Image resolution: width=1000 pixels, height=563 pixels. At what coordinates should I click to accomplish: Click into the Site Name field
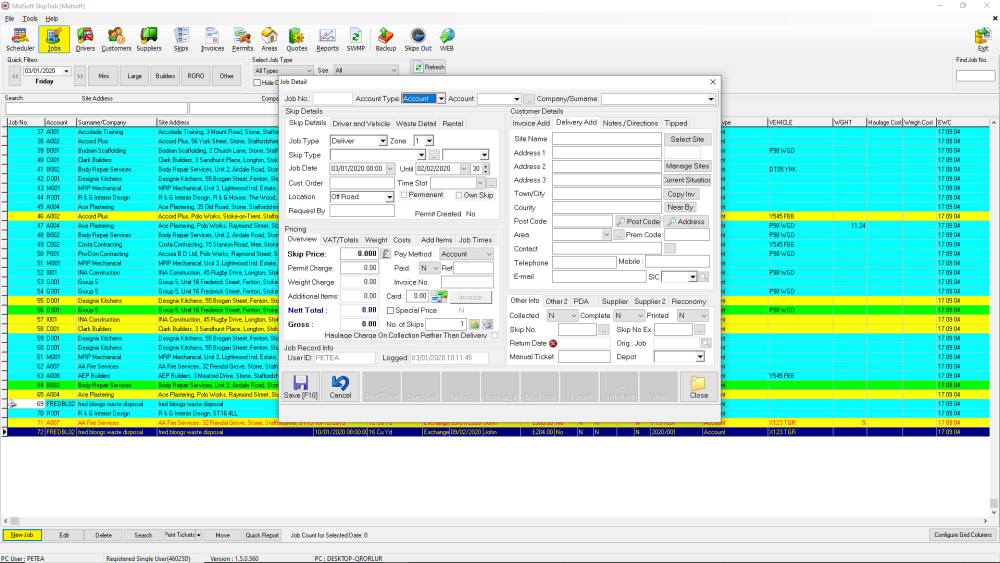click(606, 139)
